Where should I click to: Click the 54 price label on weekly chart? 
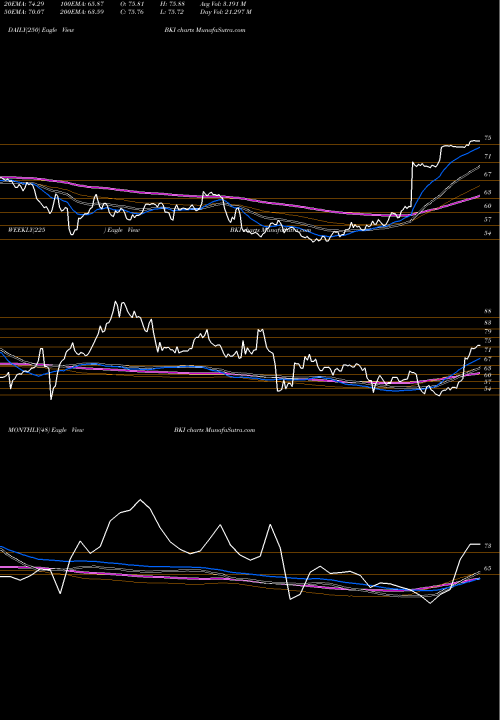coord(488,389)
